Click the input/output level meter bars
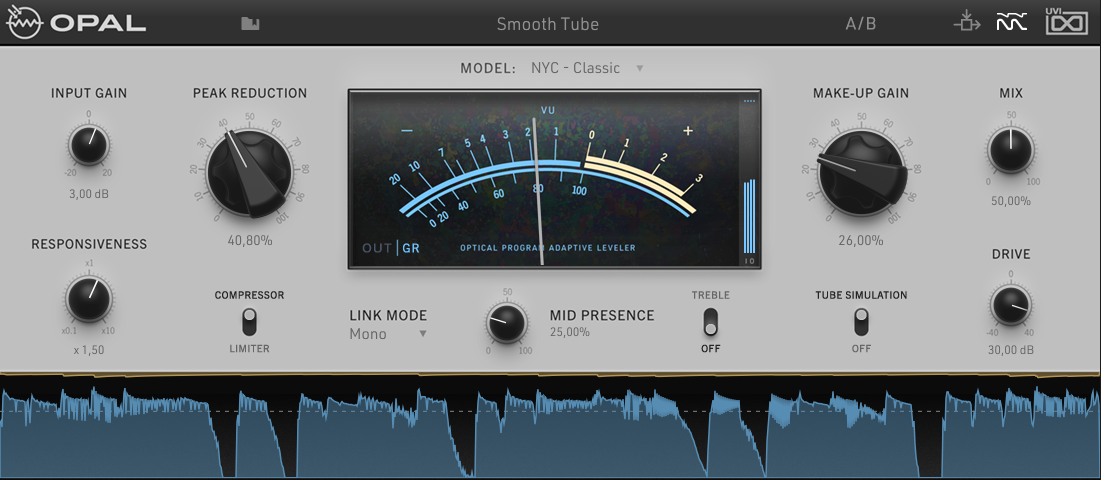Viewport: 1101px width, 480px height. click(x=749, y=215)
